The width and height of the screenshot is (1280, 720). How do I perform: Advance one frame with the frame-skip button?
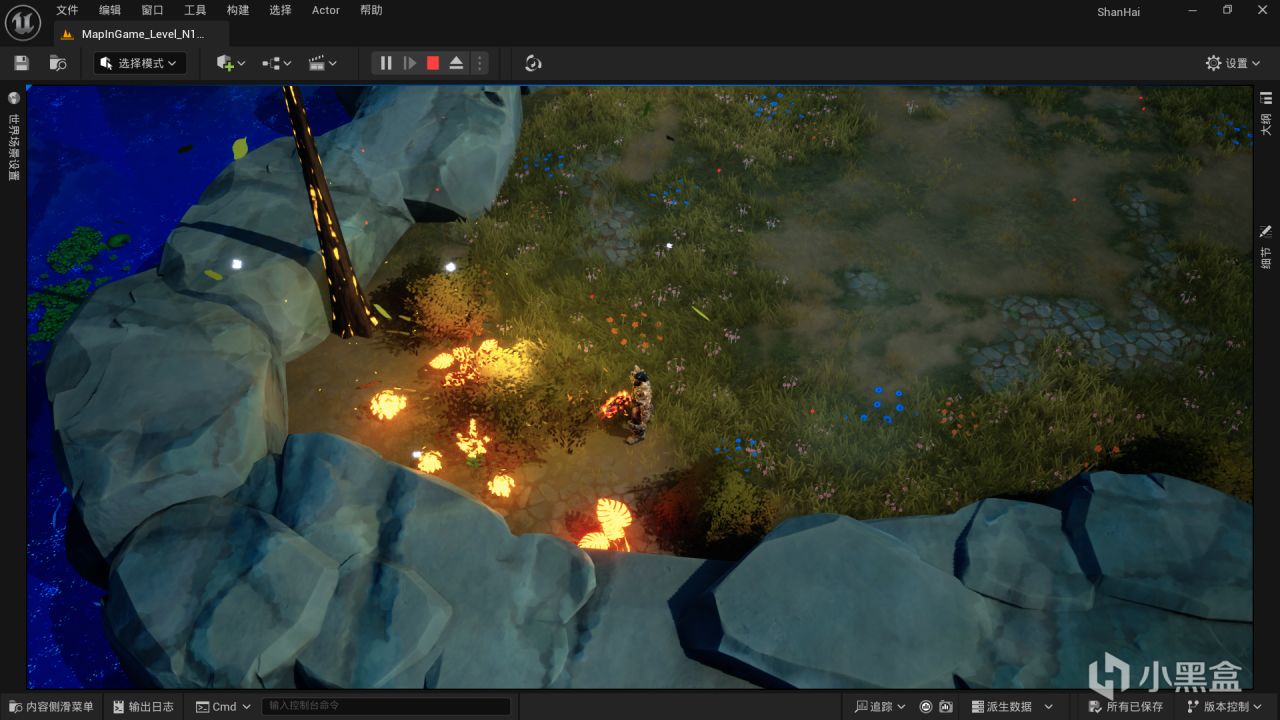click(410, 63)
